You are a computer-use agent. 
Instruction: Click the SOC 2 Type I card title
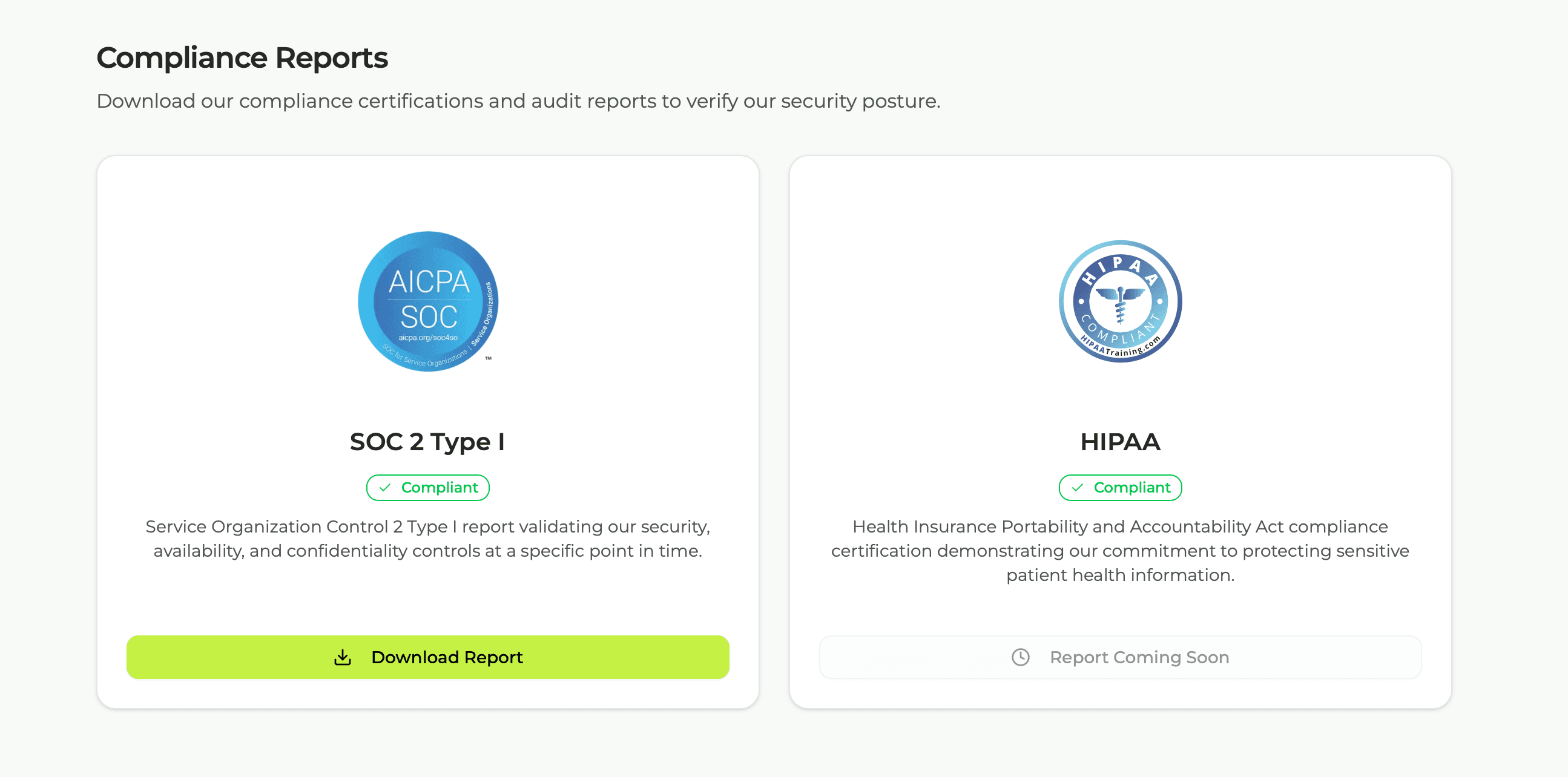tap(427, 442)
